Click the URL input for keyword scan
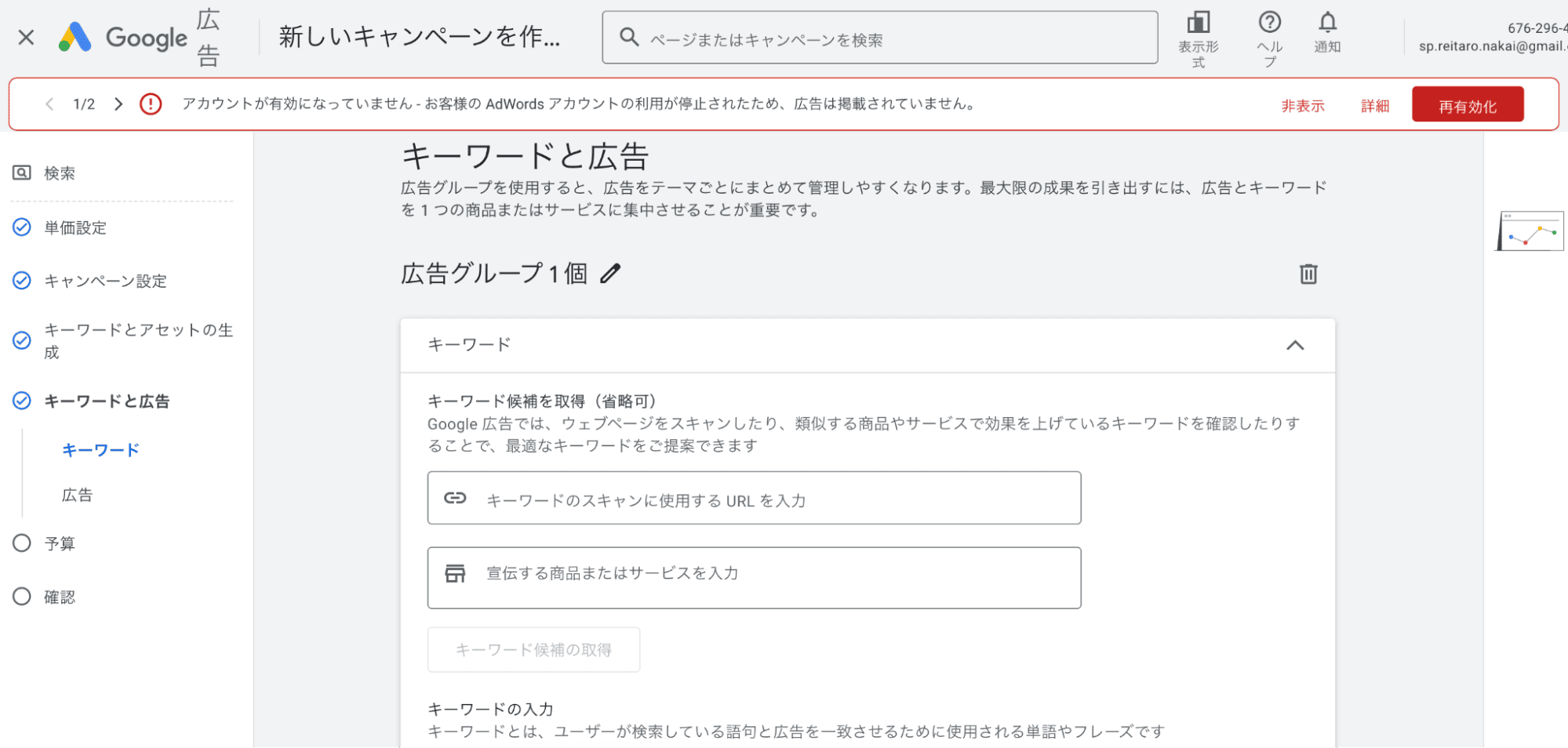The height and width of the screenshot is (748, 1568). pos(753,499)
